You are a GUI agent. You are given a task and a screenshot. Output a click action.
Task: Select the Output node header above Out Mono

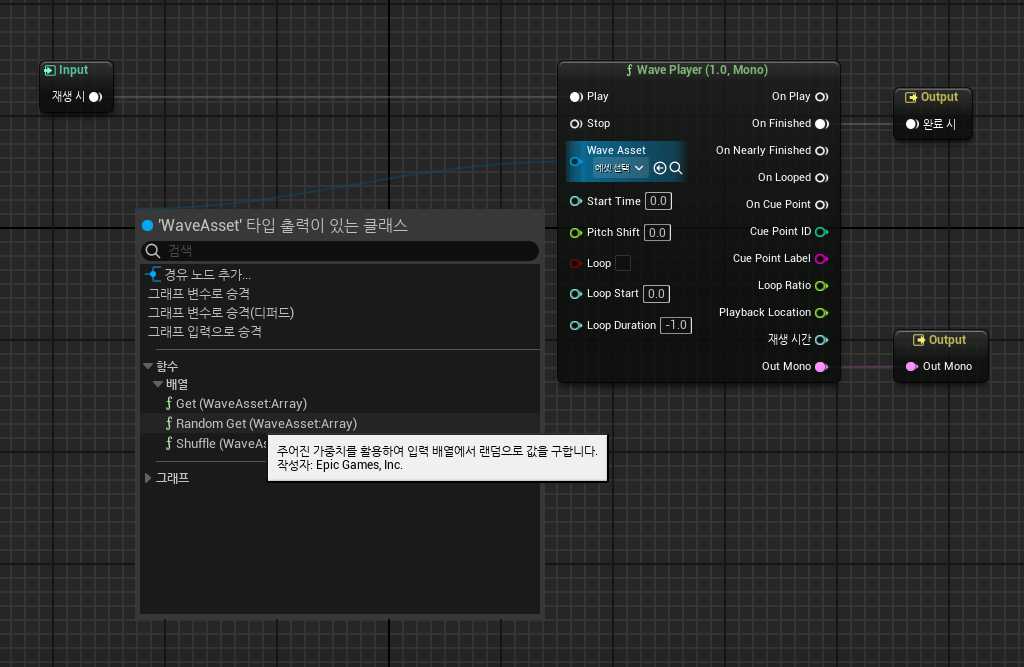(x=940, y=340)
